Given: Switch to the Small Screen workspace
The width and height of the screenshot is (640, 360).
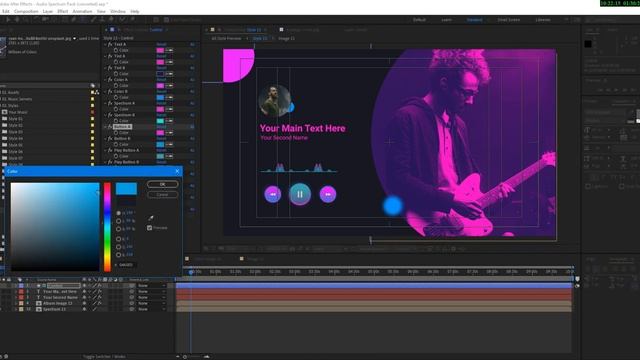Looking at the screenshot, I should [509, 20].
